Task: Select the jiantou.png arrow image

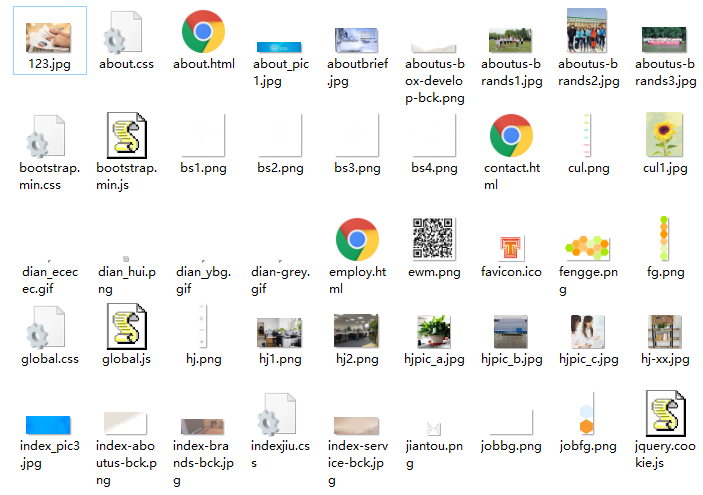Action: pyautogui.click(x=434, y=429)
